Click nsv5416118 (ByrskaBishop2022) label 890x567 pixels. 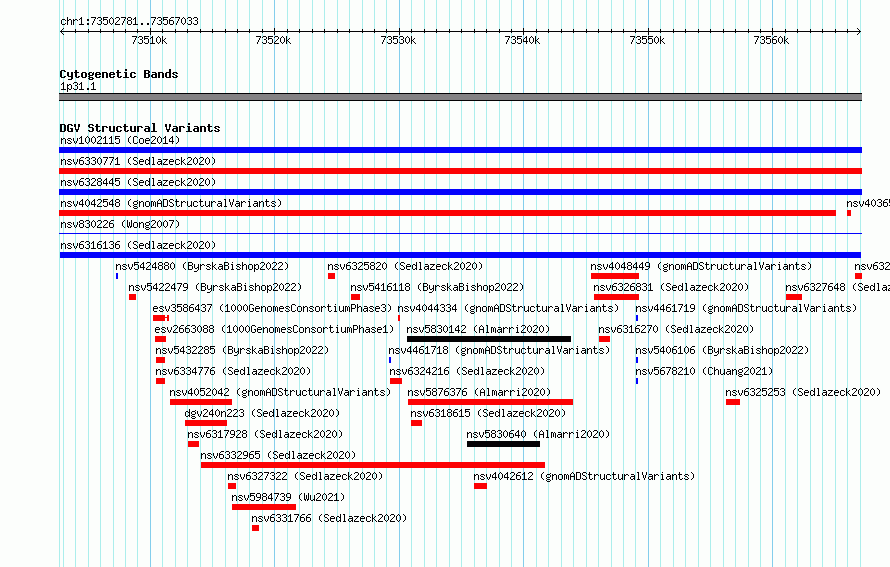[x=437, y=287]
